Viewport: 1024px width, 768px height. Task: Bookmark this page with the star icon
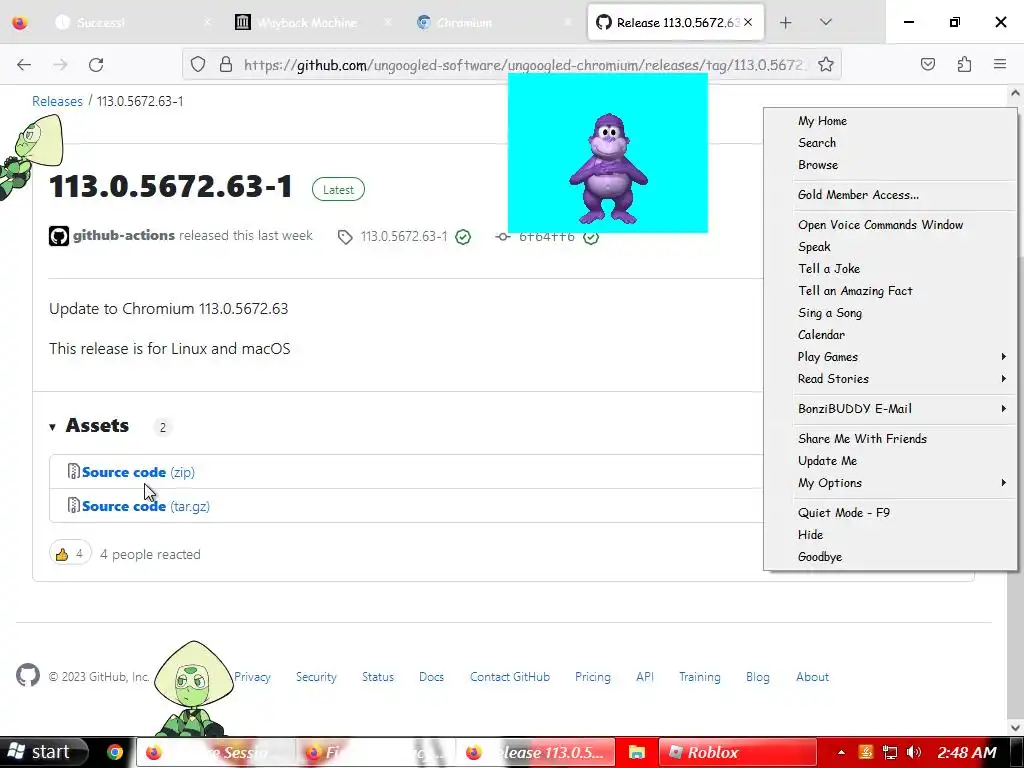[x=825, y=64]
